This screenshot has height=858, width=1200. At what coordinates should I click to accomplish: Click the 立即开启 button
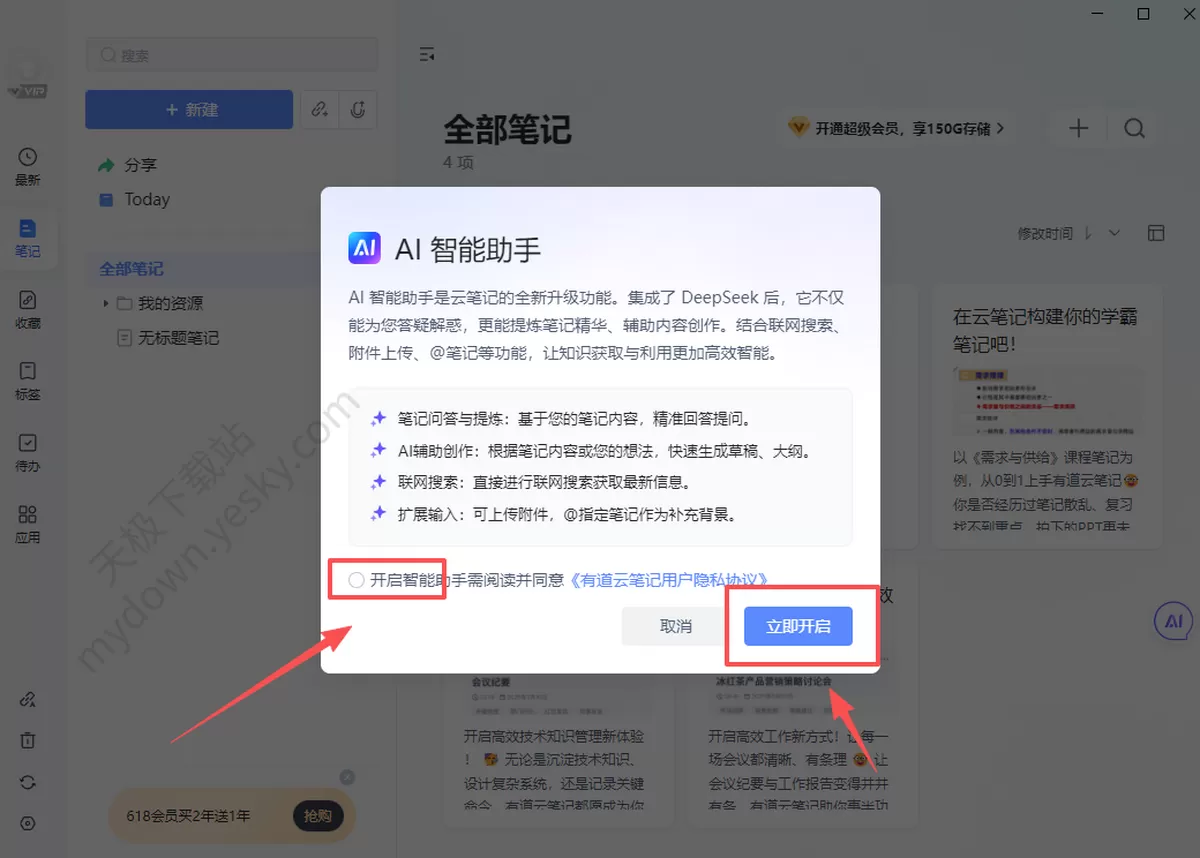(x=798, y=626)
